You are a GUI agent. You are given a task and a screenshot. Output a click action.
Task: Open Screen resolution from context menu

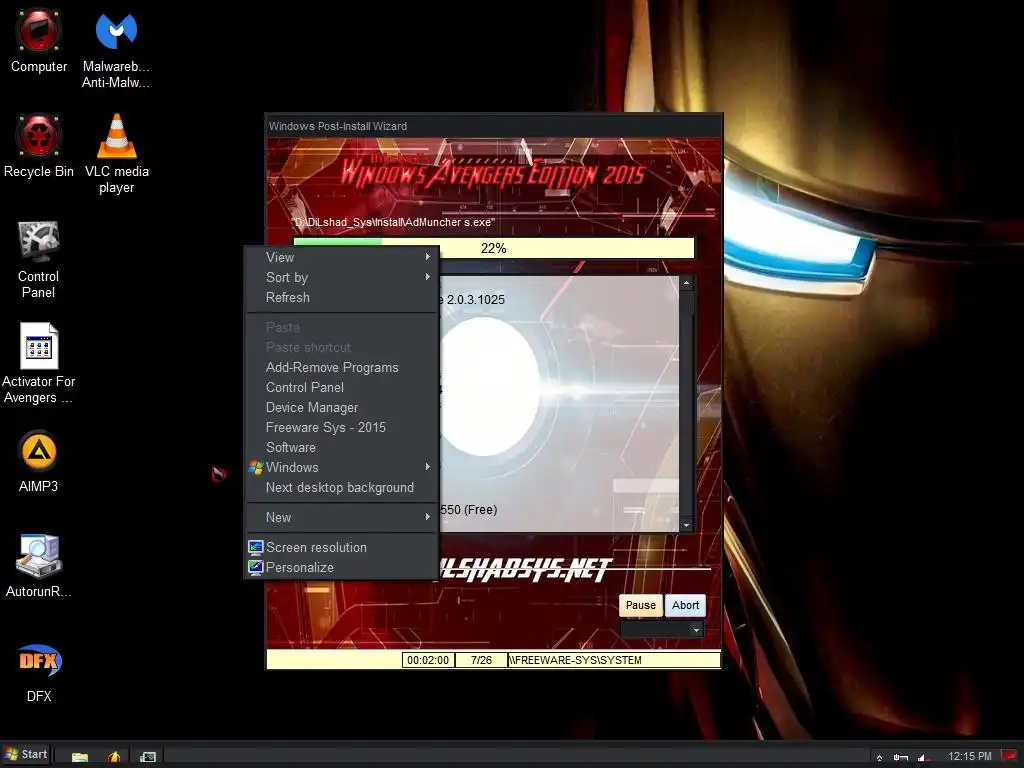tap(341, 547)
